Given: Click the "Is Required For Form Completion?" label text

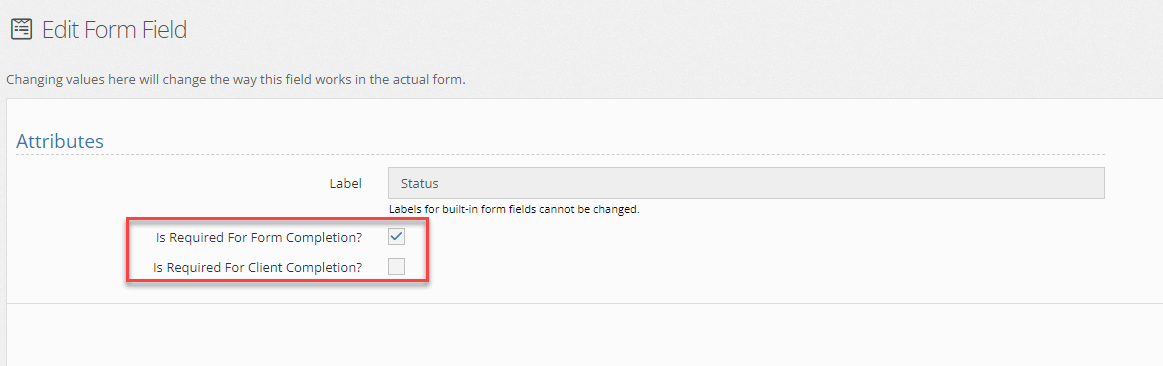Looking at the screenshot, I should pos(259,238).
